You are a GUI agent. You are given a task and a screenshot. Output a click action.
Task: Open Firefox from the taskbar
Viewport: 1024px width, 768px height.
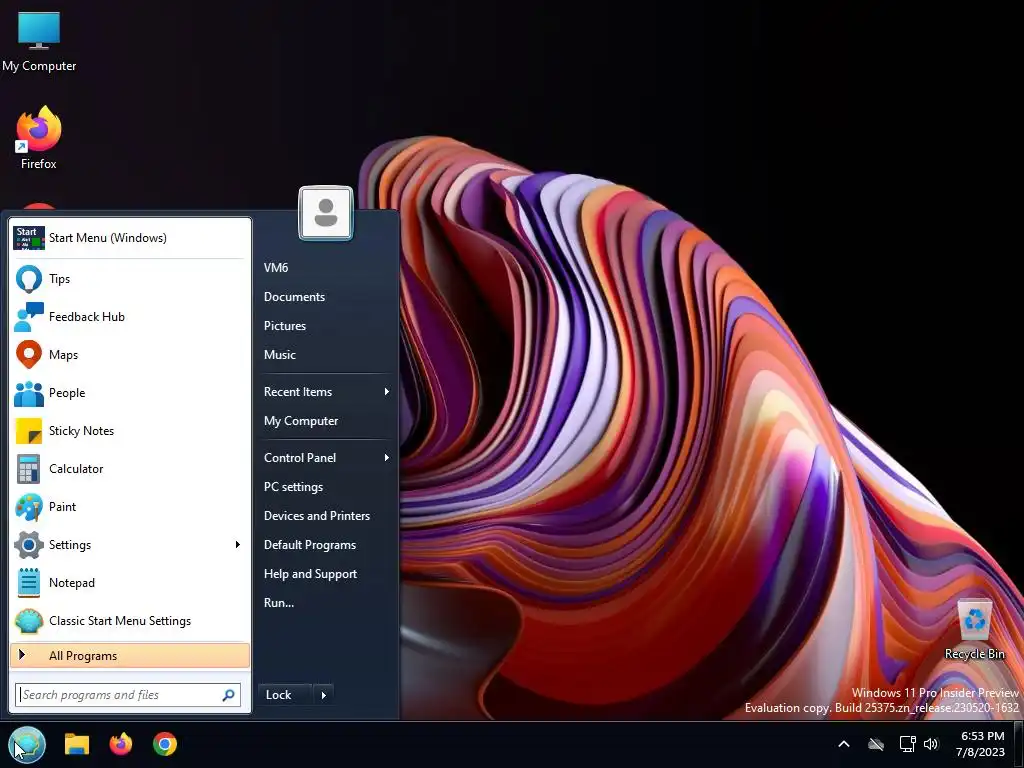click(x=121, y=744)
